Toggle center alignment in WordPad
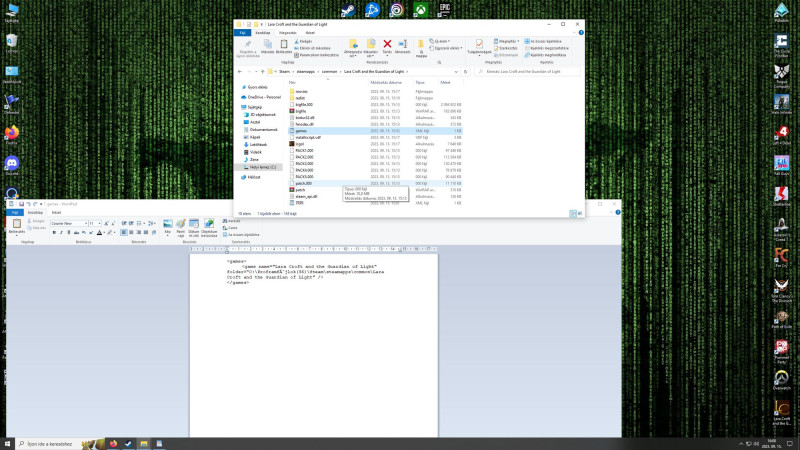 (x=131, y=233)
